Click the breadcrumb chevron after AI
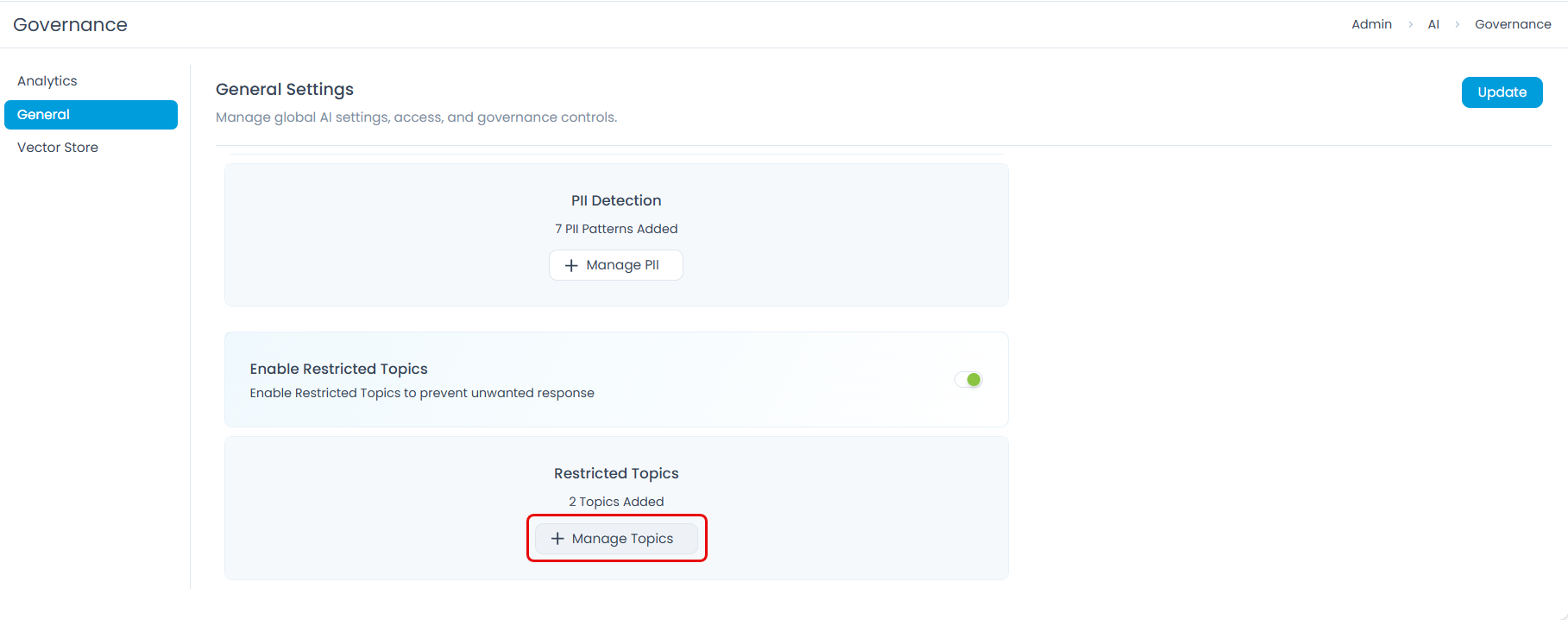The width and height of the screenshot is (1568, 620). coord(1458,25)
